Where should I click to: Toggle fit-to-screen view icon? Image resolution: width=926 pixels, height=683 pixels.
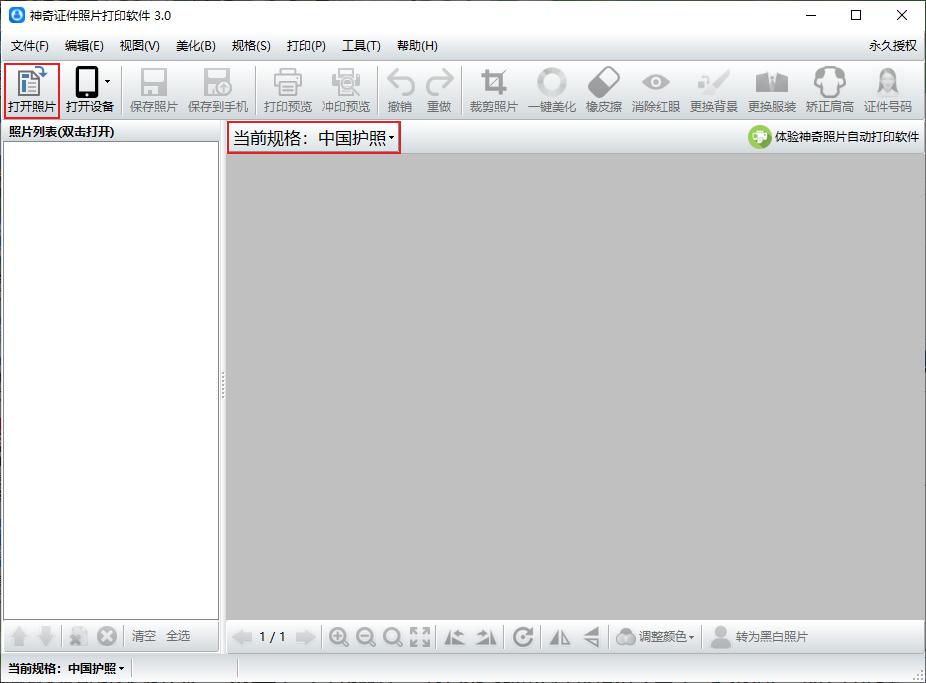(x=419, y=637)
